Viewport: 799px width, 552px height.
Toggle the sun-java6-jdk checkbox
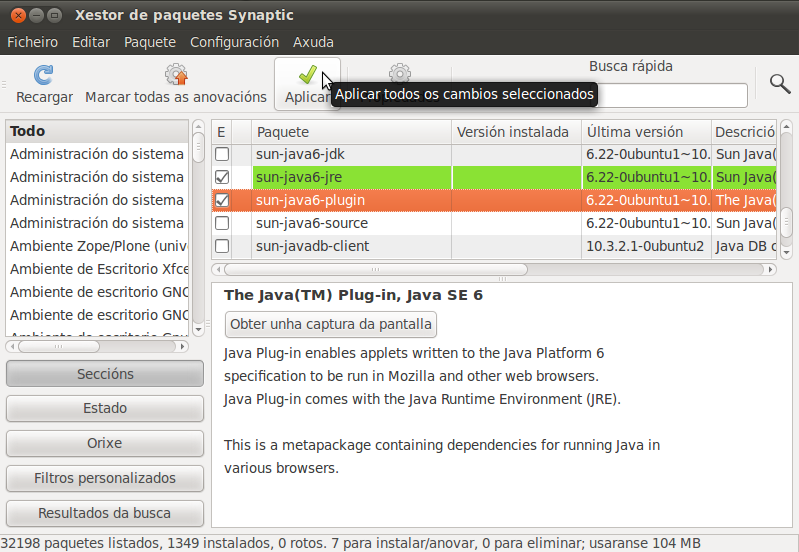pos(222,154)
